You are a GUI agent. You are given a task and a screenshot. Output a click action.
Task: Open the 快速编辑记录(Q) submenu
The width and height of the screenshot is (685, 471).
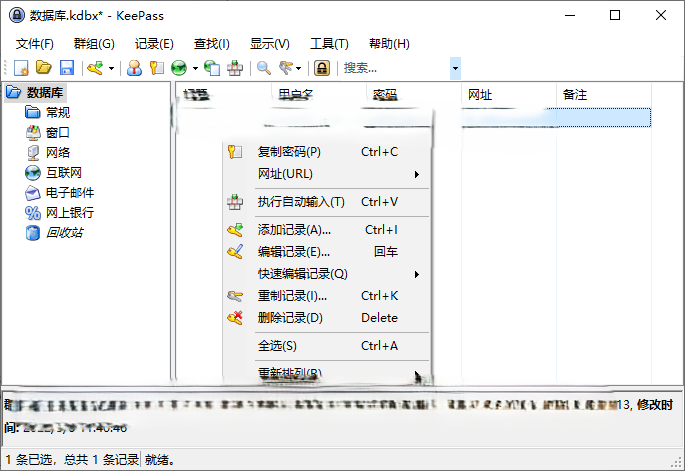pos(327,274)
